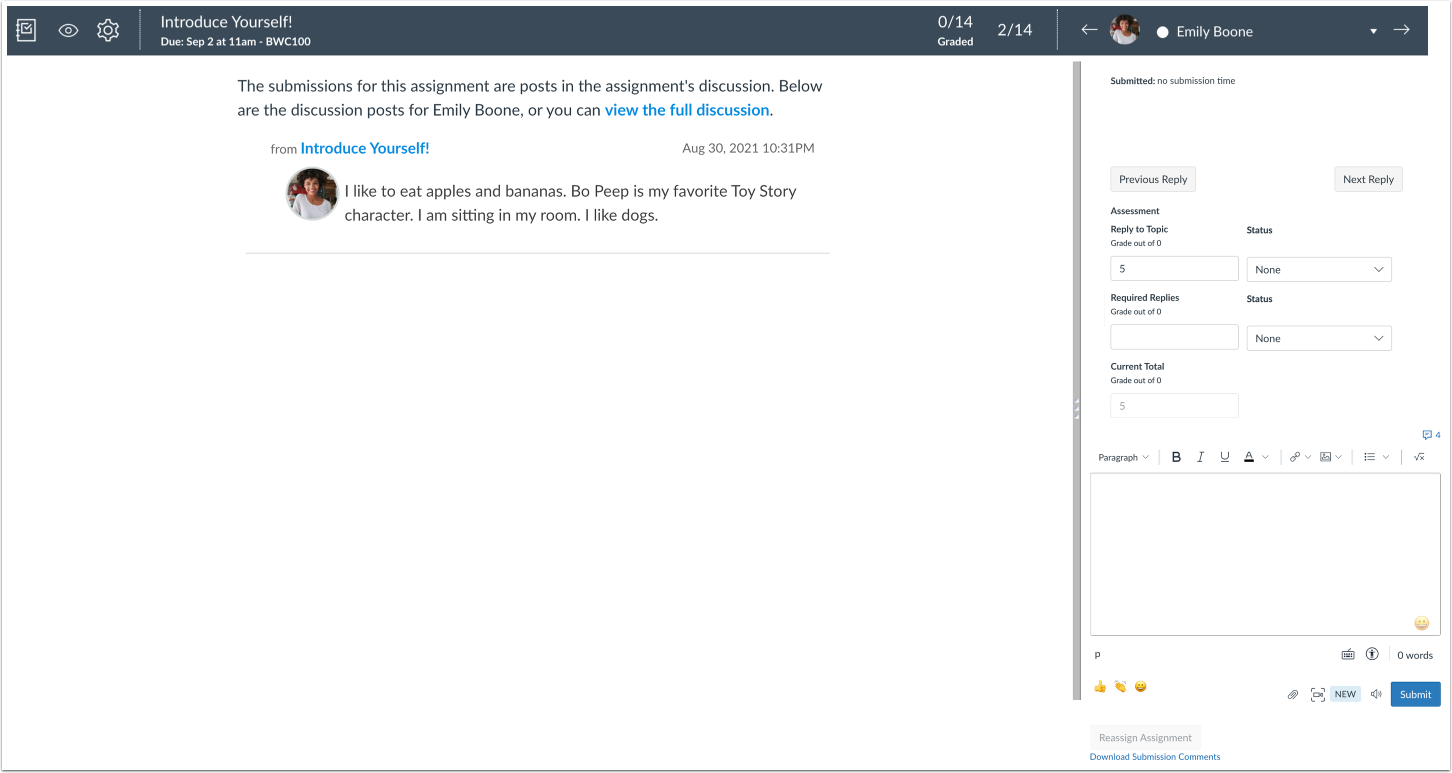The width and height of the screenshot is (1452, 773).
Task: Run the accessibility checker icon
Action: click(1371, 654)
